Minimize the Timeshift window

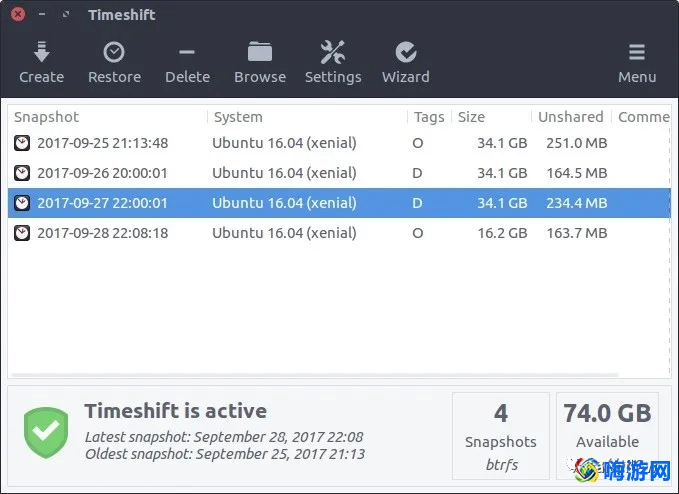(x=42, y=14)
